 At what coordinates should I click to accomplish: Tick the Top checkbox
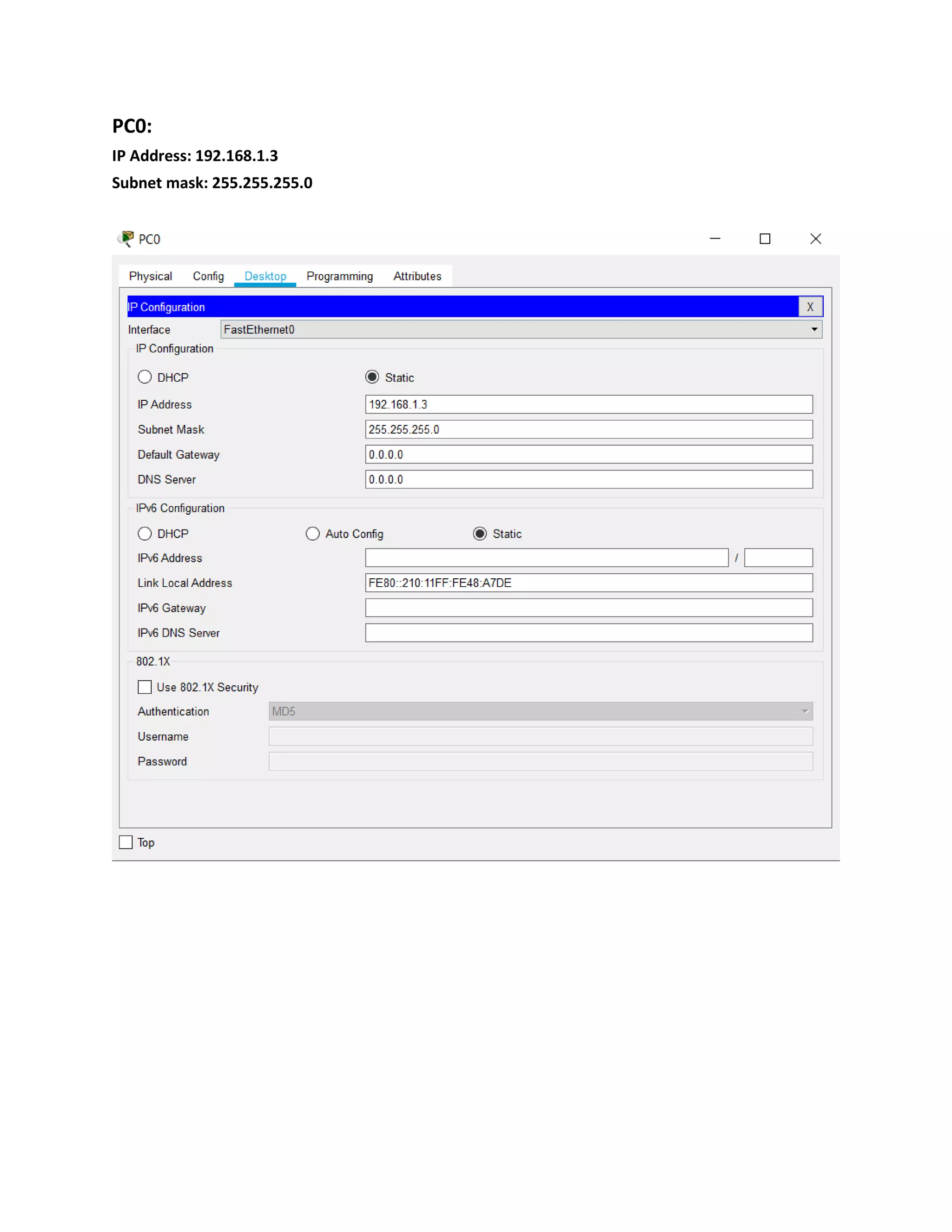[126, 842]
